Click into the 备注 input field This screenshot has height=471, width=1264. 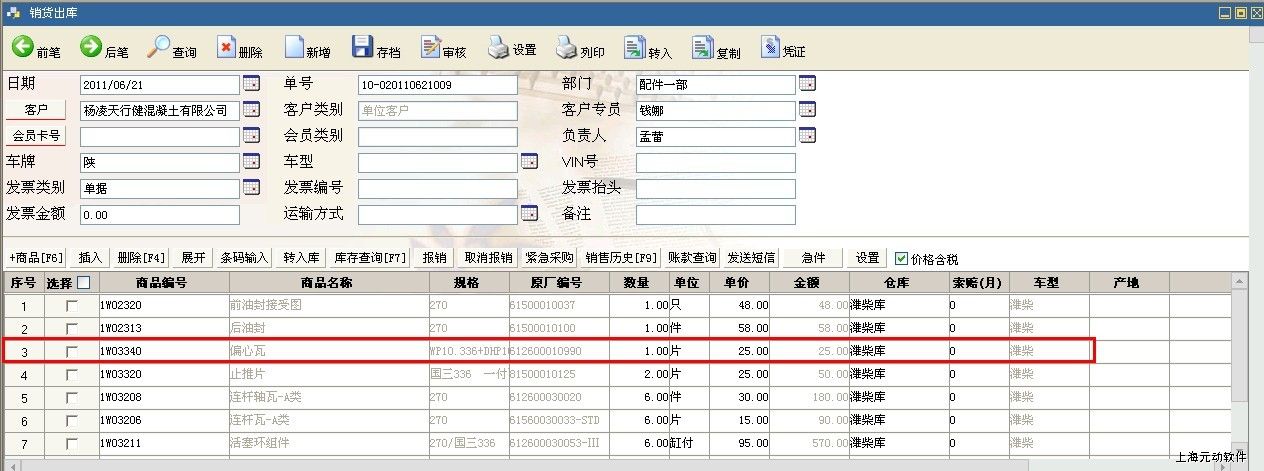pyautogui.click(x=715, y=215)
